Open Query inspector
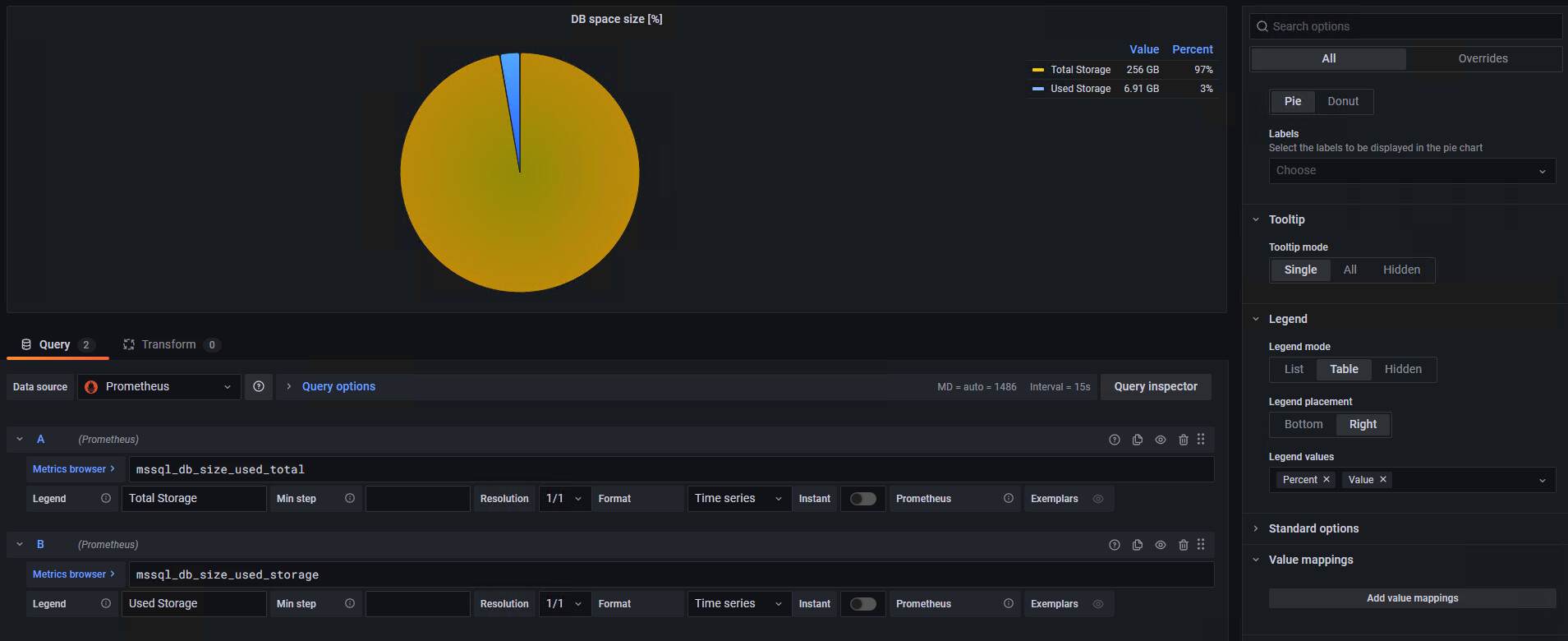This screenshot has height=641, width=1568. click(1156, 386)
